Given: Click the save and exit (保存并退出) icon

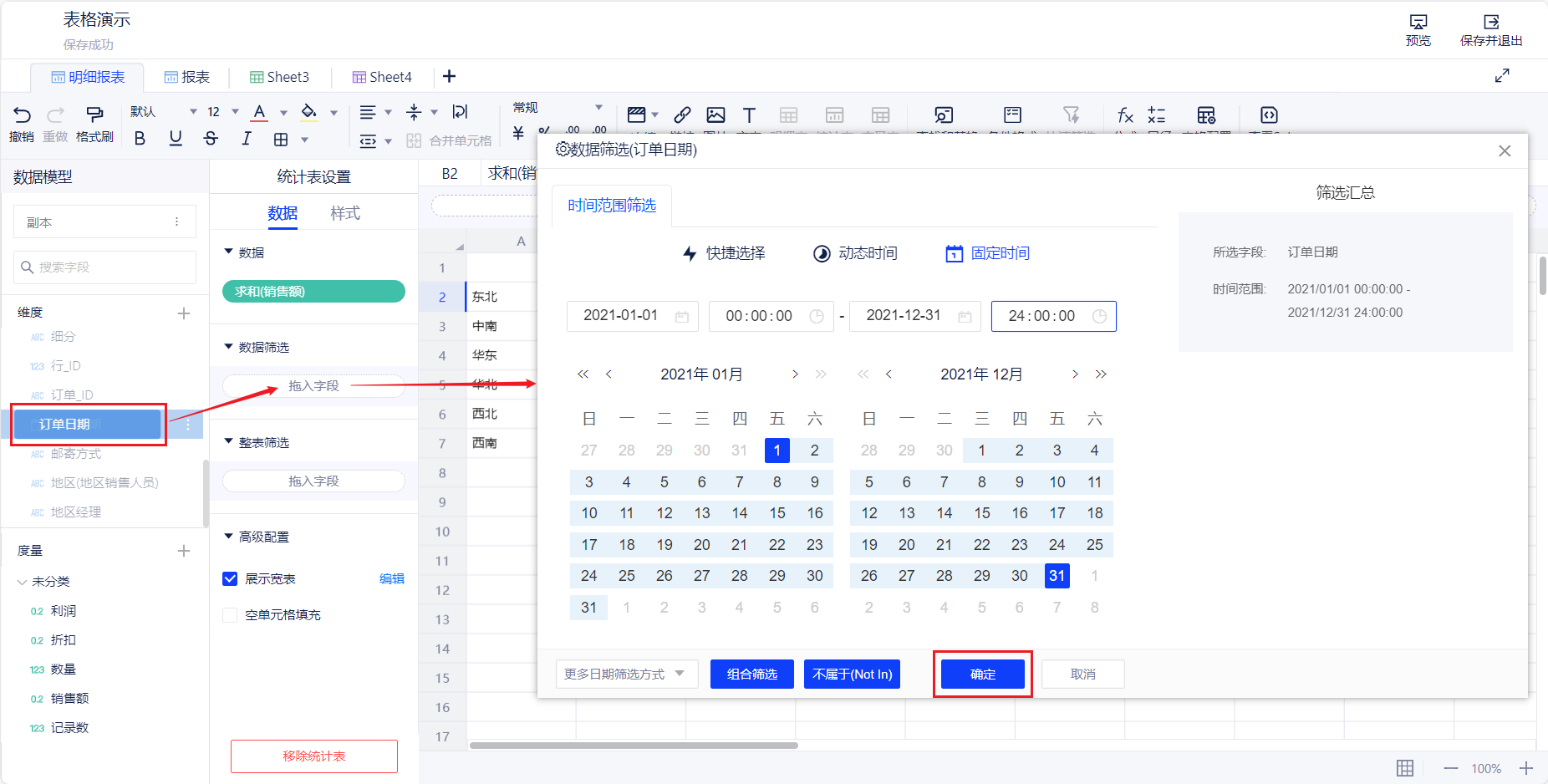Looking at the screenshot, I should click(x=1490, y=23).
